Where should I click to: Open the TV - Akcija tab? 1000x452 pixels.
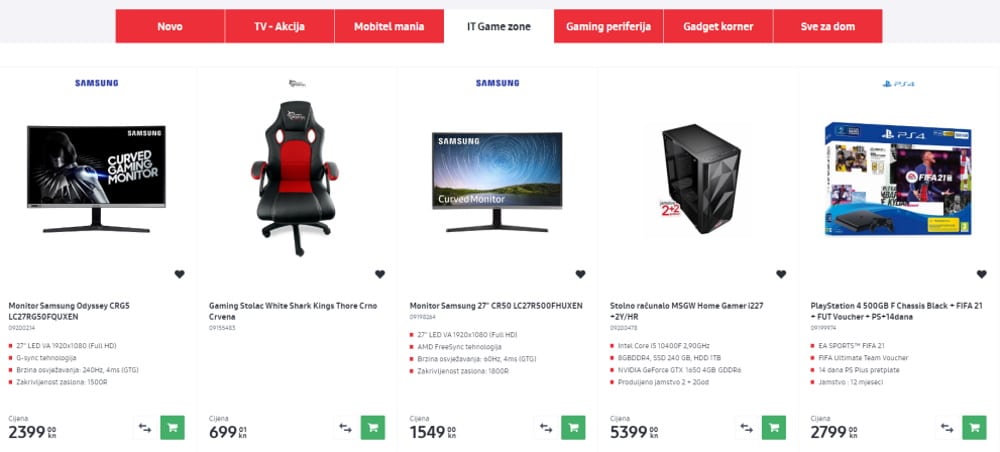tap(279, 26)
